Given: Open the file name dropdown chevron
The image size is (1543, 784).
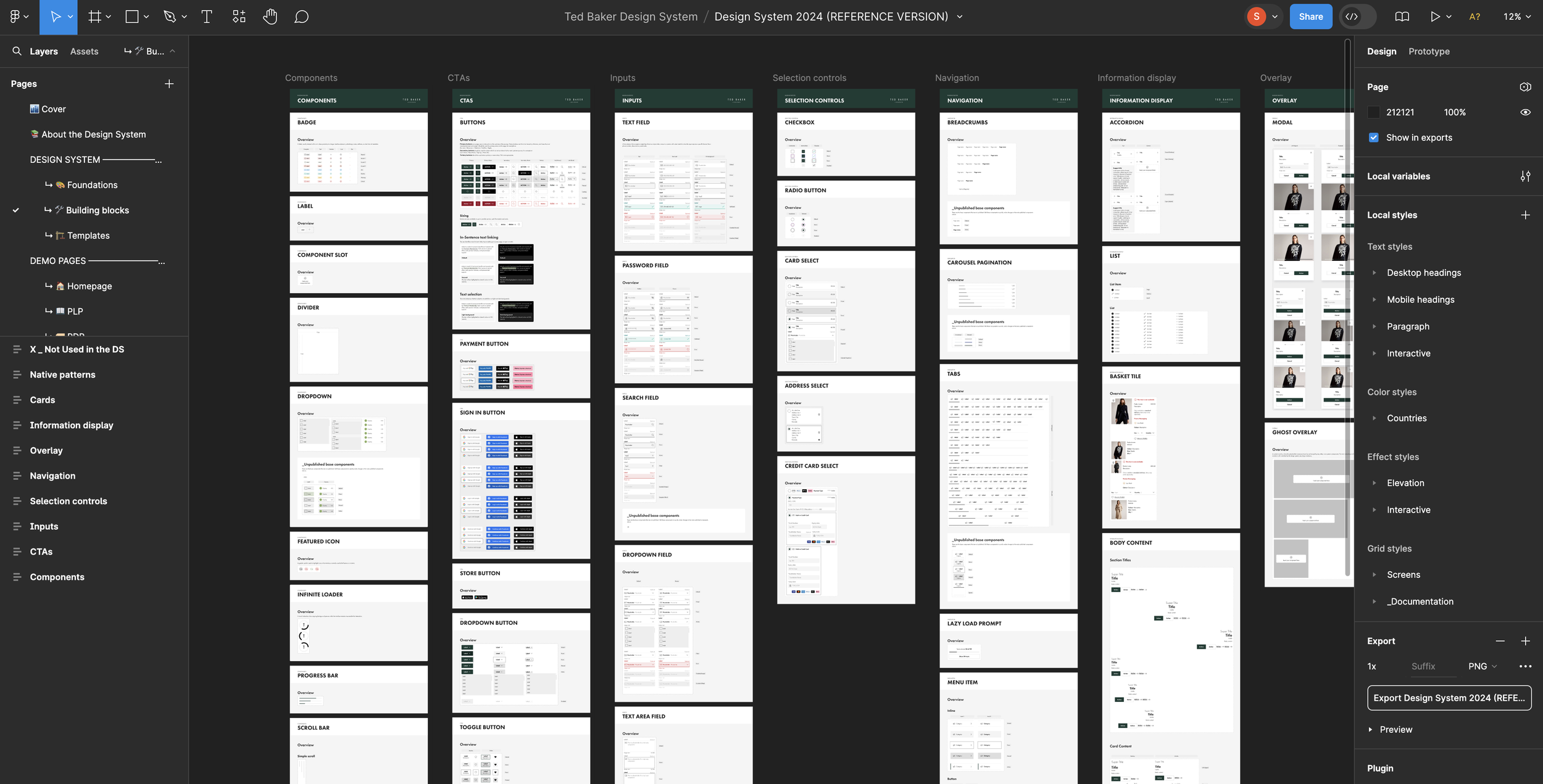Looking at the screenshot, I should coord(960,17).
